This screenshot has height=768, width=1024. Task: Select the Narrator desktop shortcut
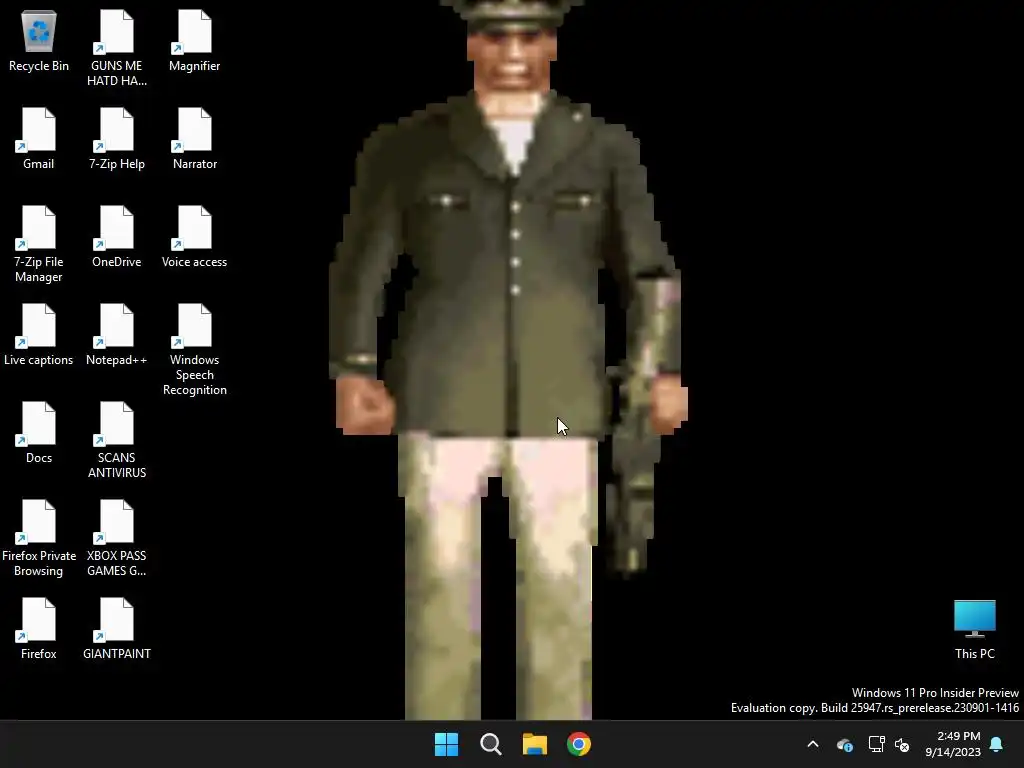tap(195, 139)
